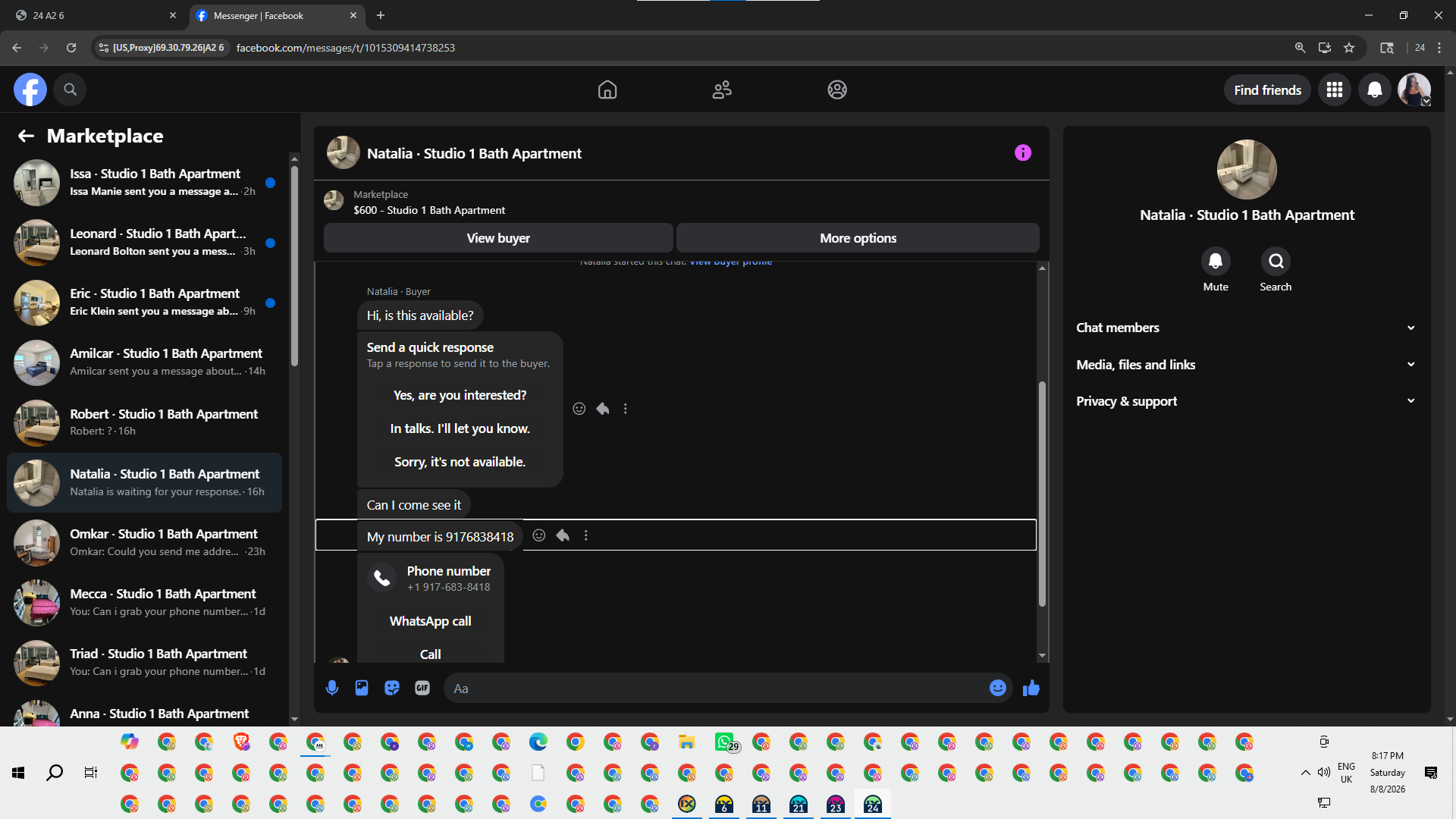1456x819 pixels.
Task: React to the quick response card
Action: click(x=579, y=409)
